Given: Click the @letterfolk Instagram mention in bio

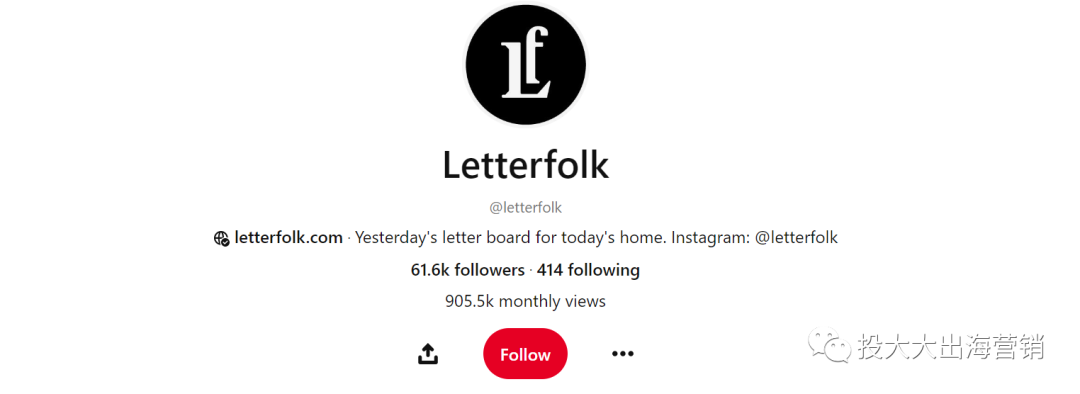Looking at the screenshot, I should [796, 238].
